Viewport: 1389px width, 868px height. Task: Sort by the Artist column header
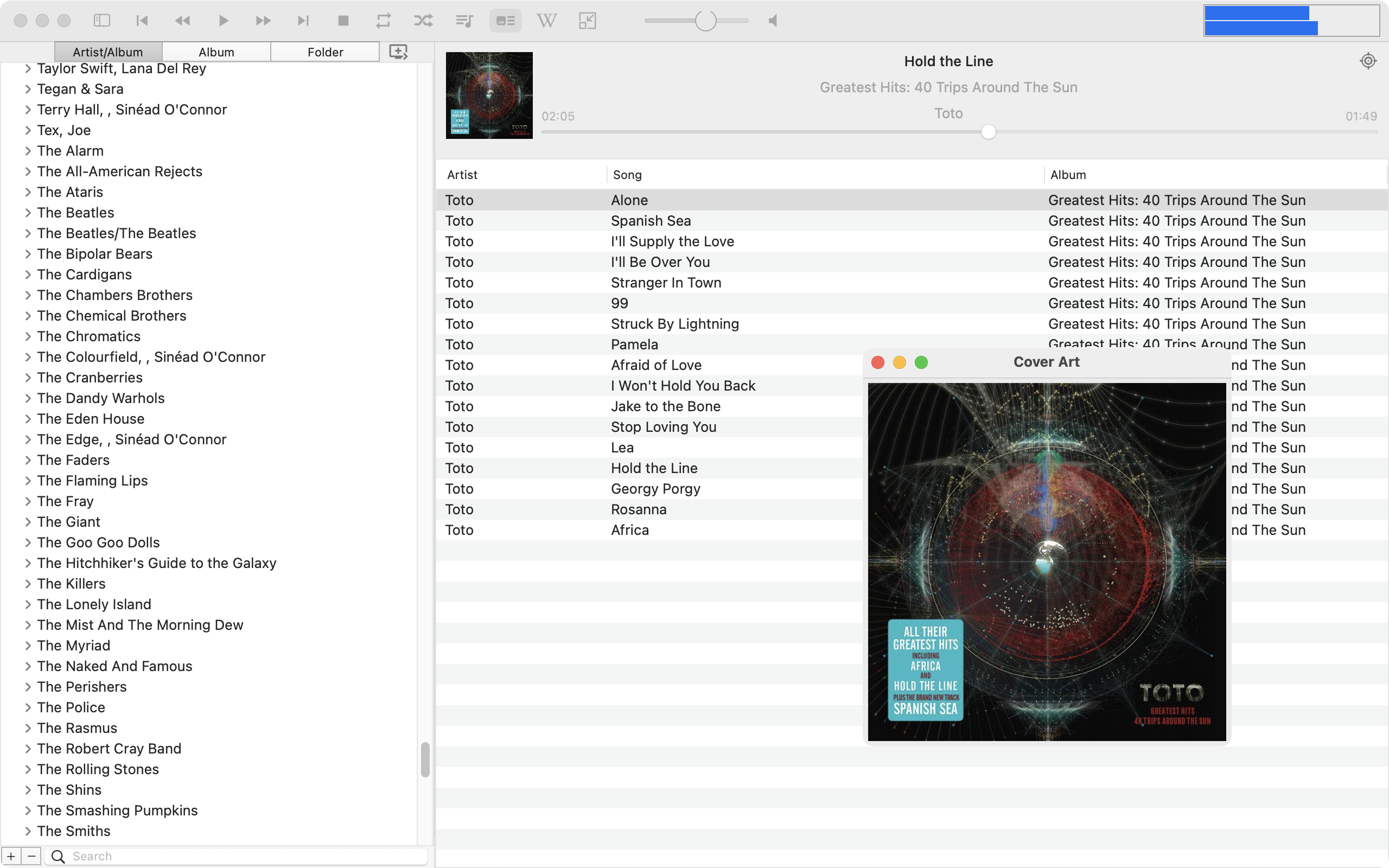pos(521,175)
